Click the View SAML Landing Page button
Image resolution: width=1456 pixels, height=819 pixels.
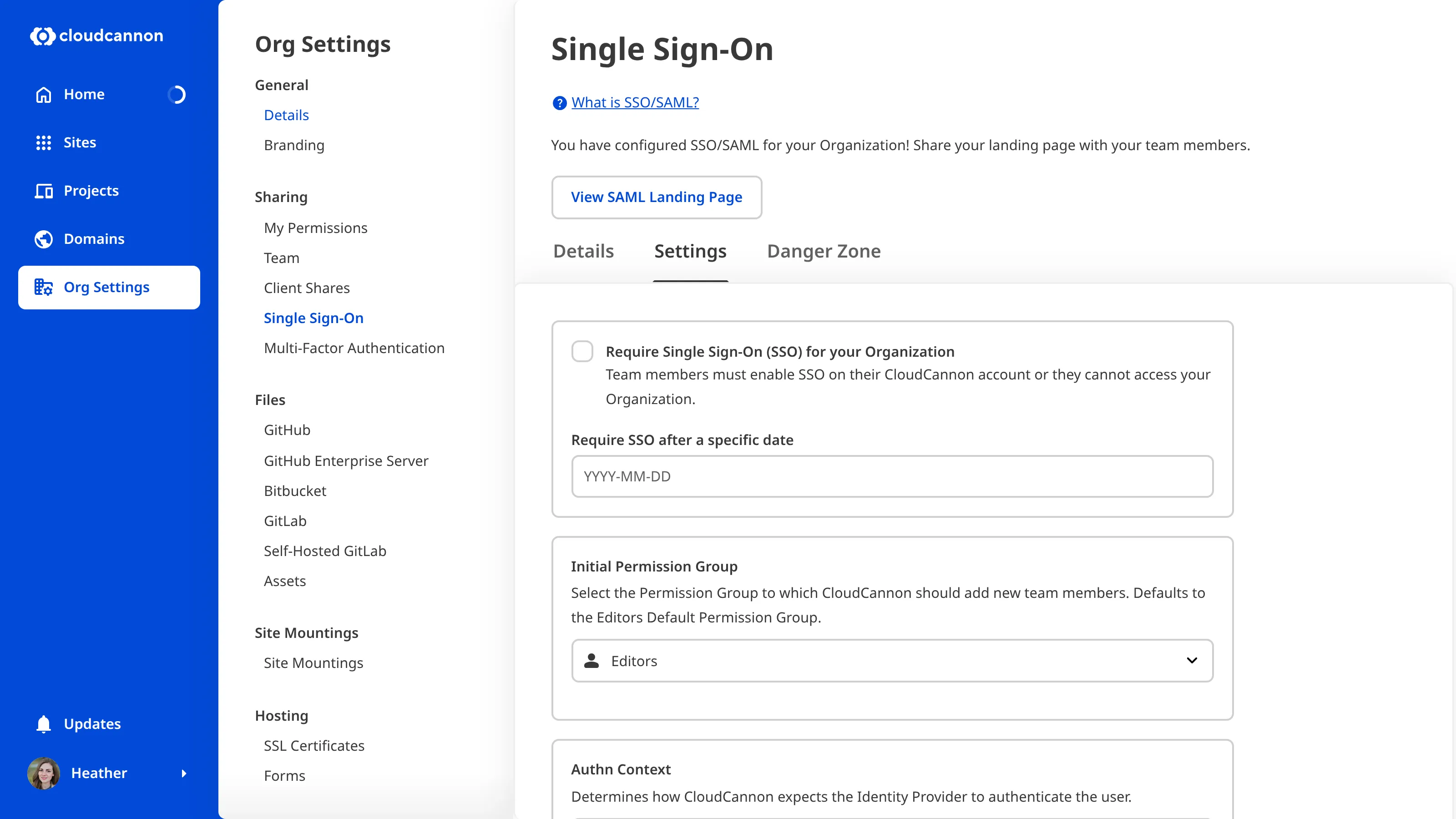(x=656, y=197)
